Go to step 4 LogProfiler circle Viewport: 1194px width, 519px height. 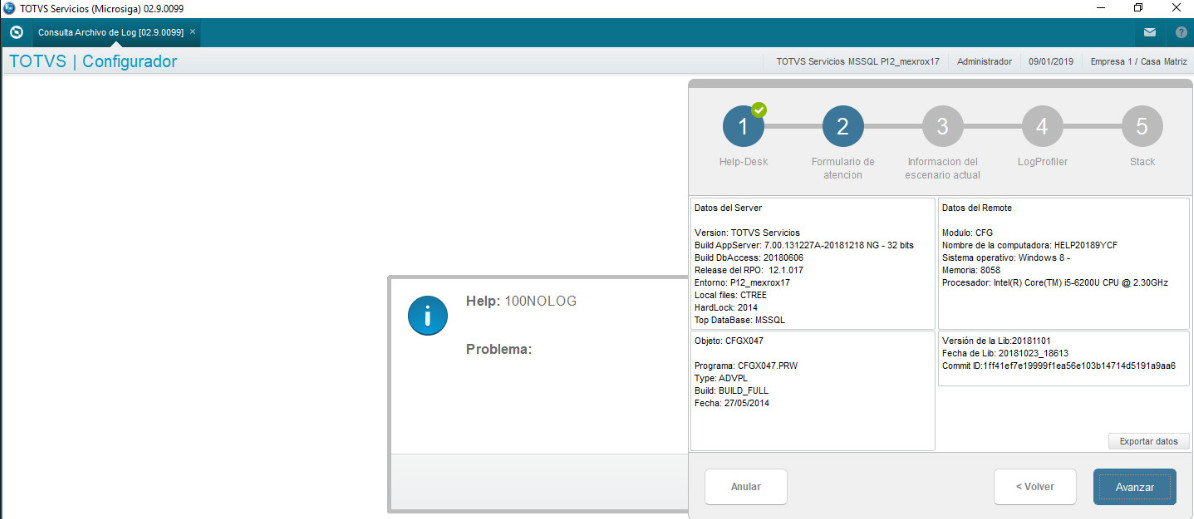pos(1042,127)
